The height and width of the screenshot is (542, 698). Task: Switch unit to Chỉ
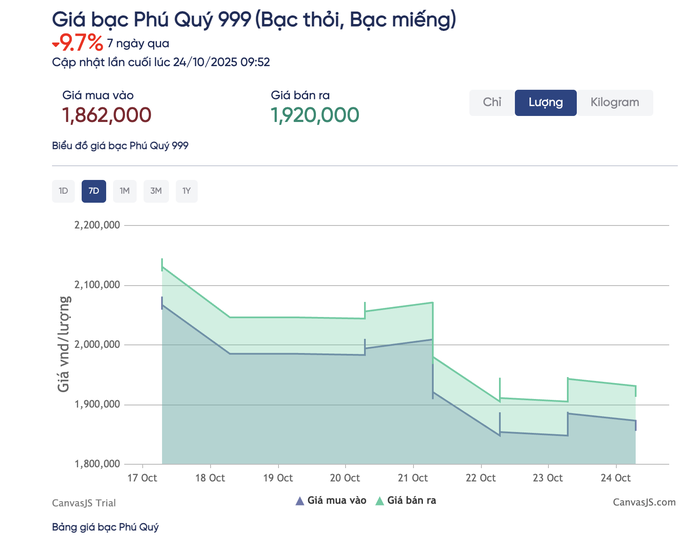(x=491, y=102)
